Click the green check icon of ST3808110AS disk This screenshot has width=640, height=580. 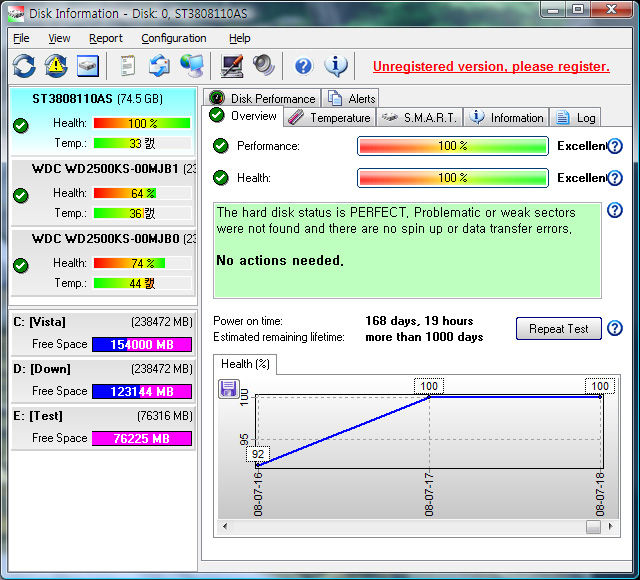coord(21,125)
